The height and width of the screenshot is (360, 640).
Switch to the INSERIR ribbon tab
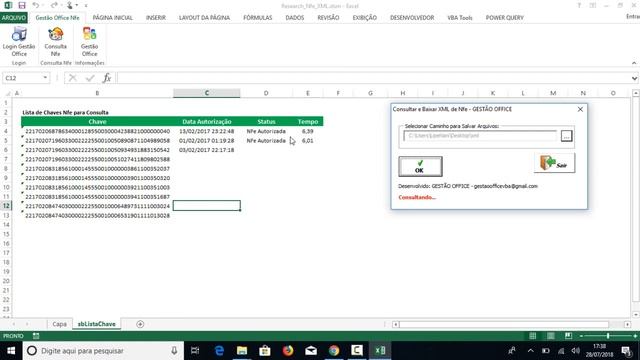click(156, 18)
